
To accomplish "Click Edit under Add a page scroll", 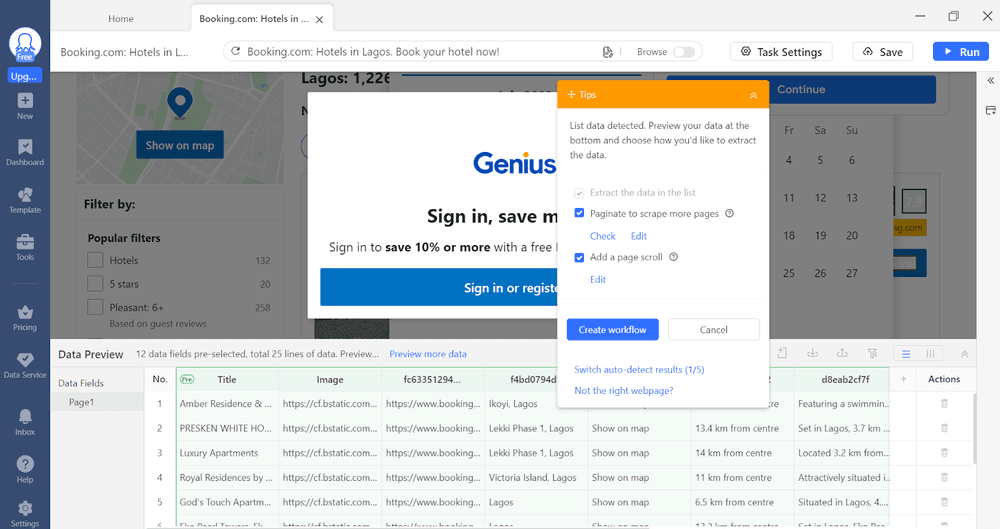I will coord(598,279).
